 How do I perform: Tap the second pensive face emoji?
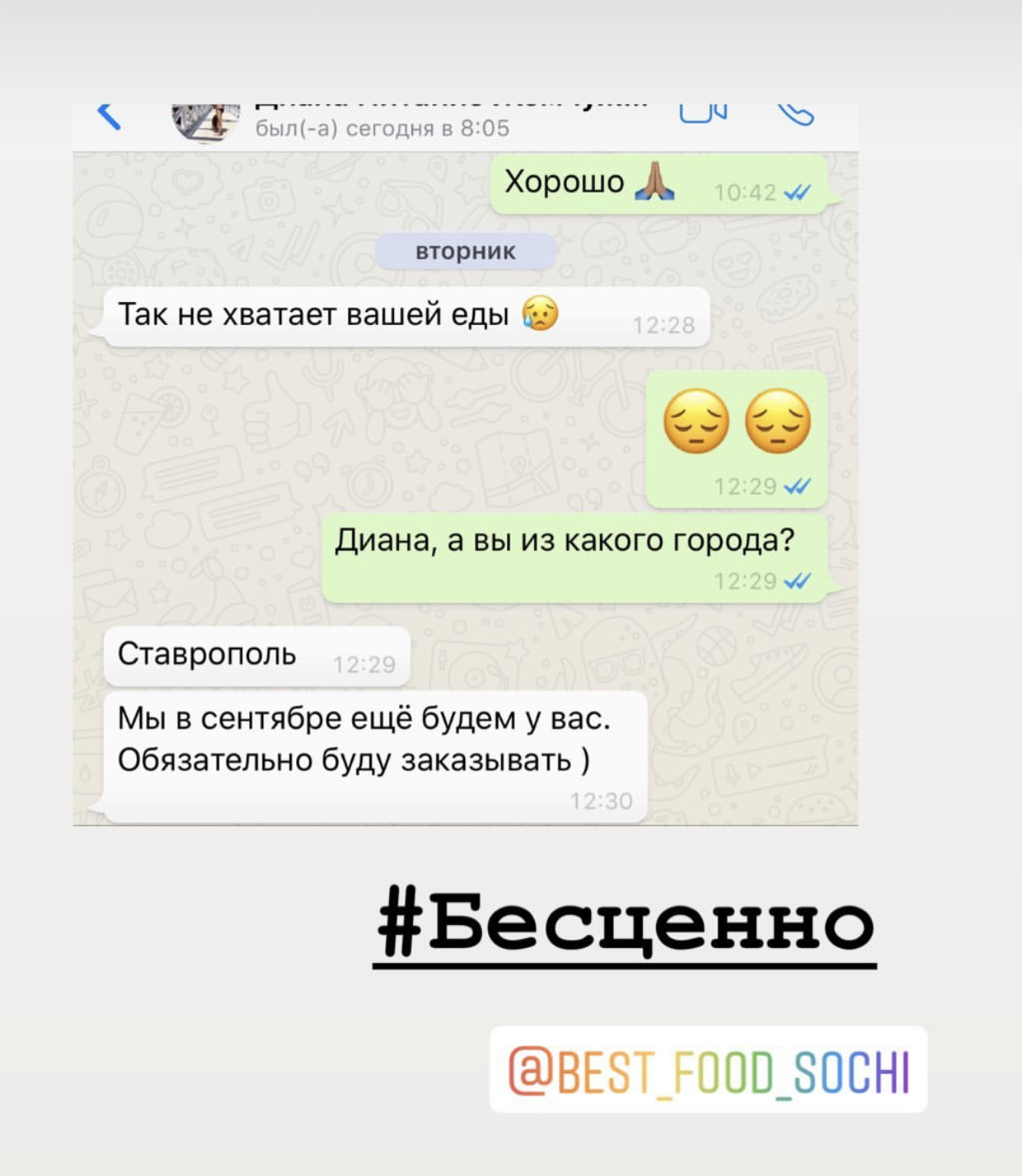pos(778,421)
